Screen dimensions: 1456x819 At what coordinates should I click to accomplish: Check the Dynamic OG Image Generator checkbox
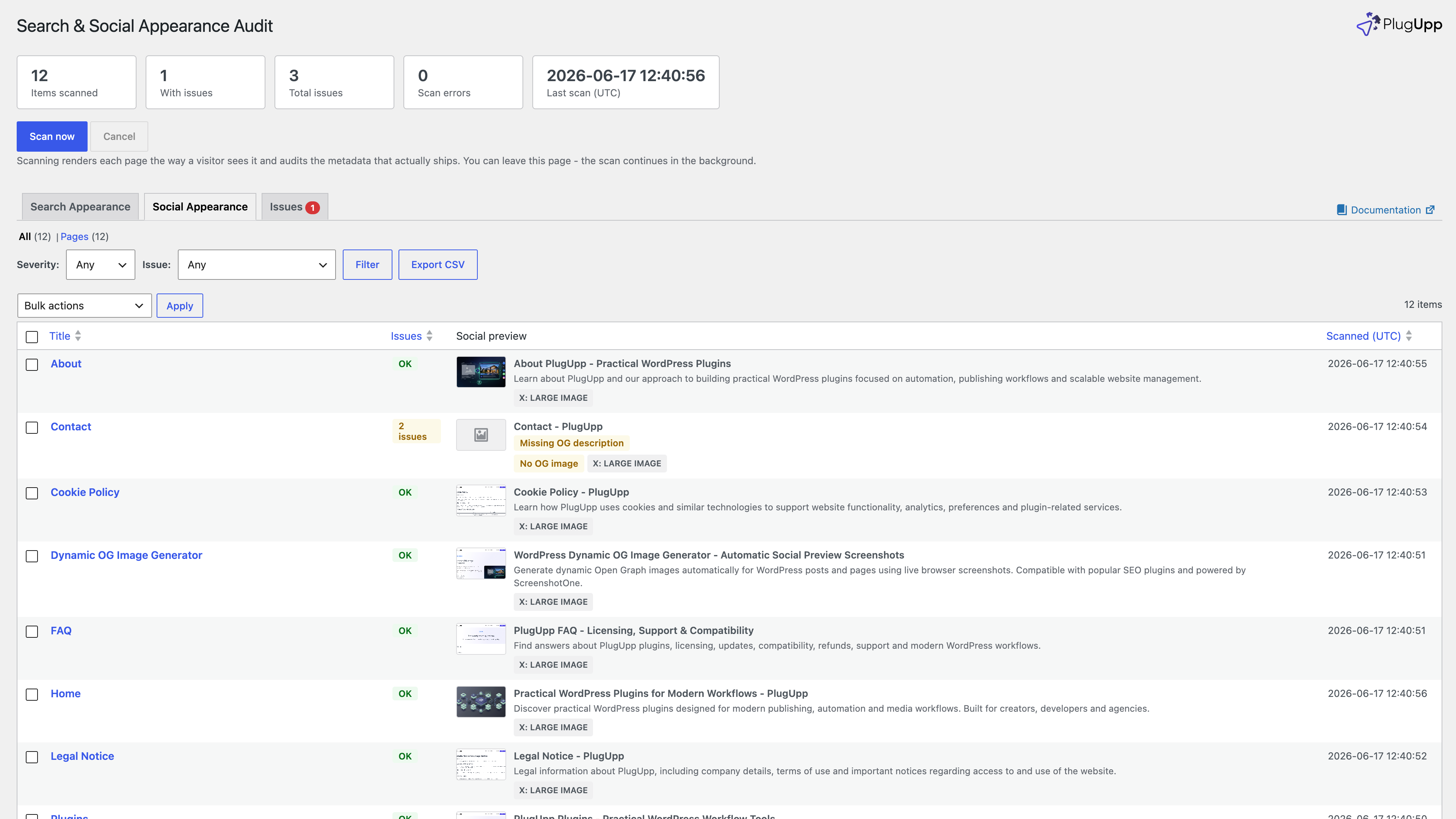[32, 556]
